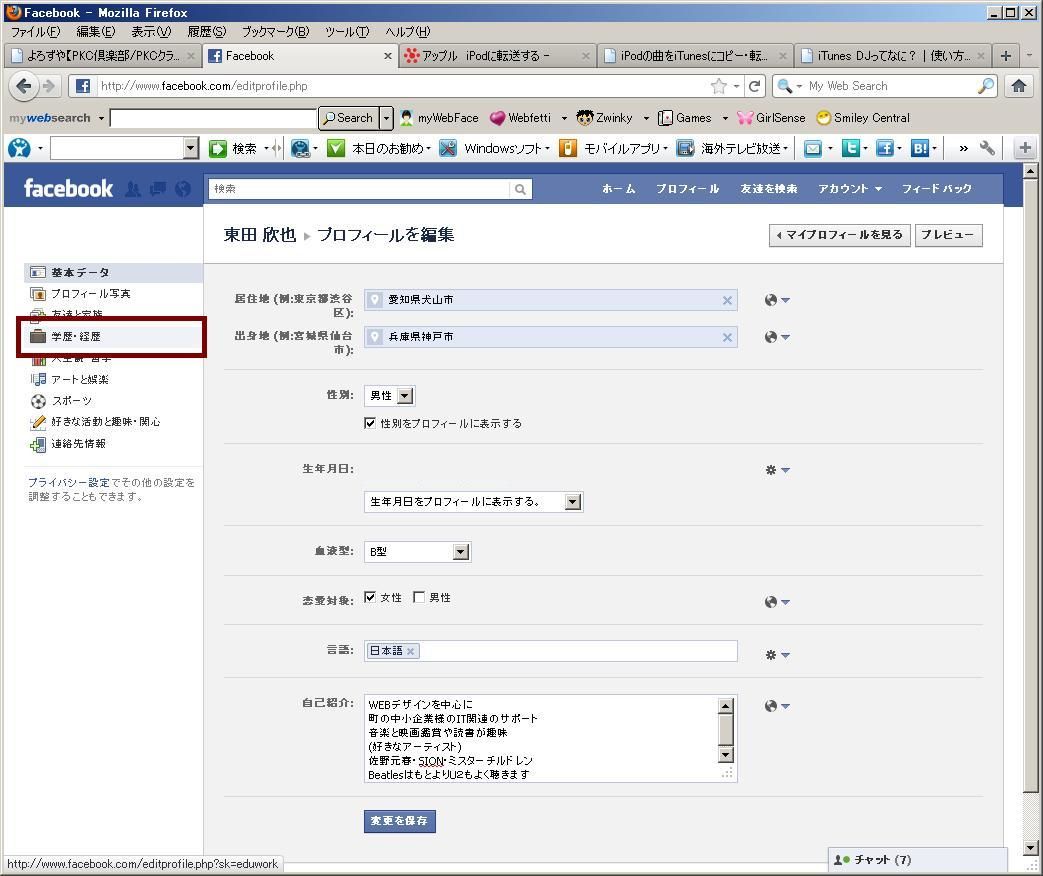1043x876 pixels.
Task: Open the ブックマーク menu
Action: pyautogui.click(x=275, y=32)
